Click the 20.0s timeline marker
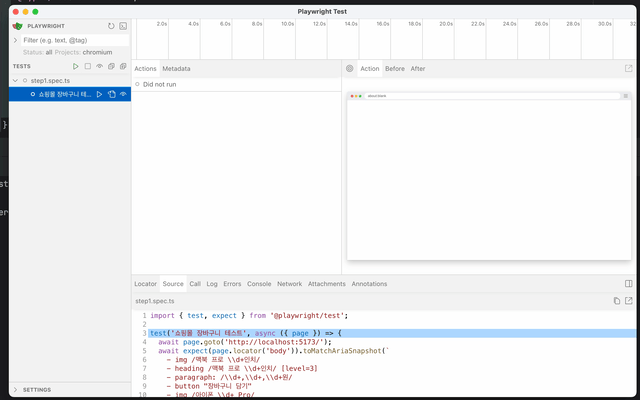Viewport: 640px width, 400px height. click(446, 24)
